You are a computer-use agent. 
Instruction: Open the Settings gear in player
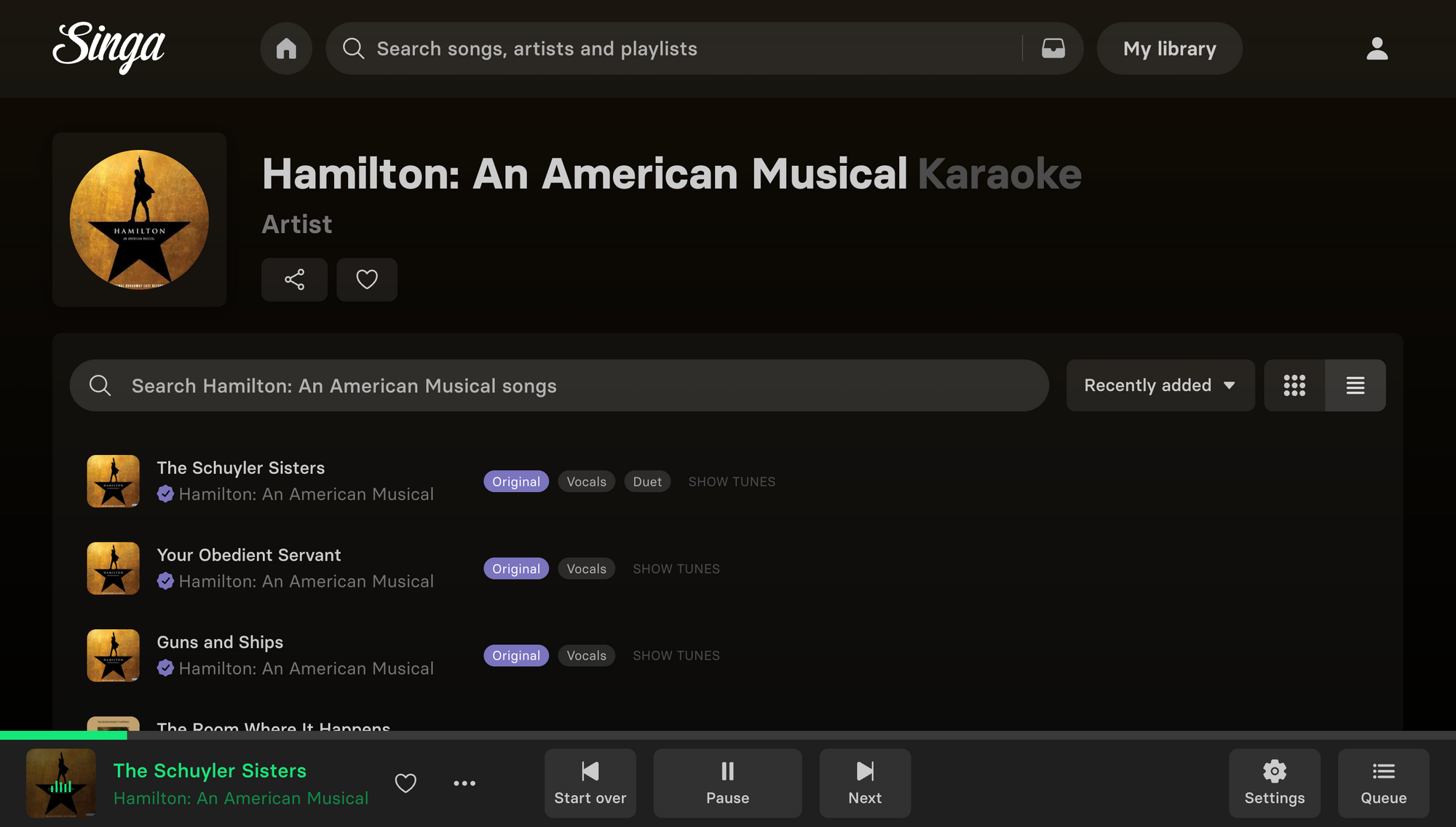1274,783
